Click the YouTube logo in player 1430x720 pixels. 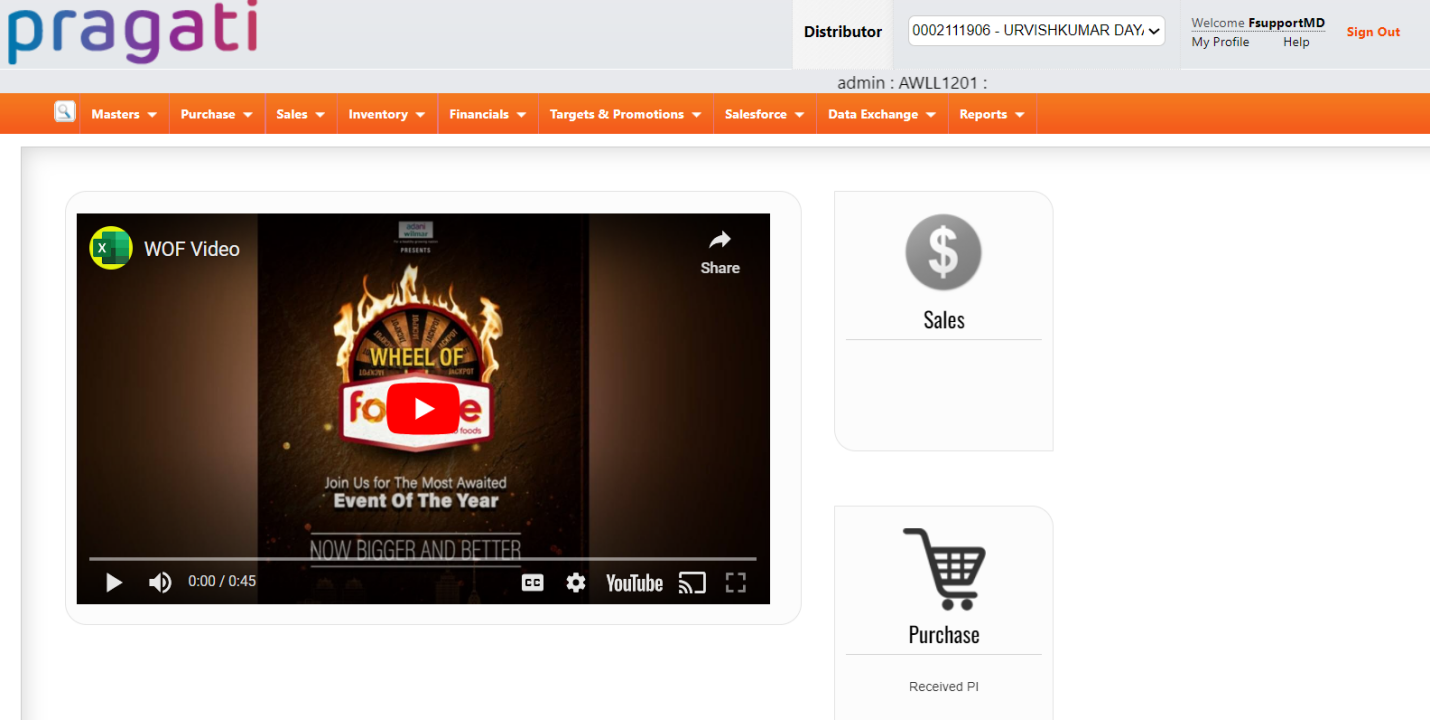pos(634,583)
